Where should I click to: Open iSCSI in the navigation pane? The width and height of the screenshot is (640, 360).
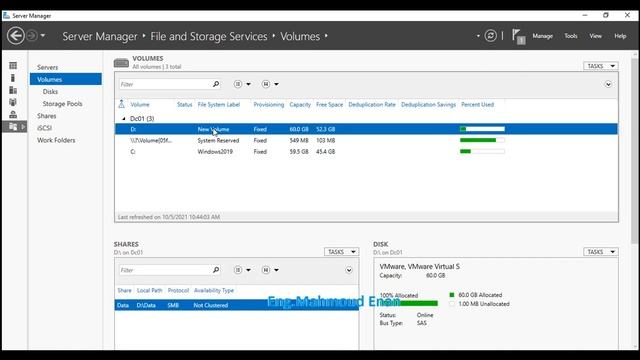click(44, 128)
